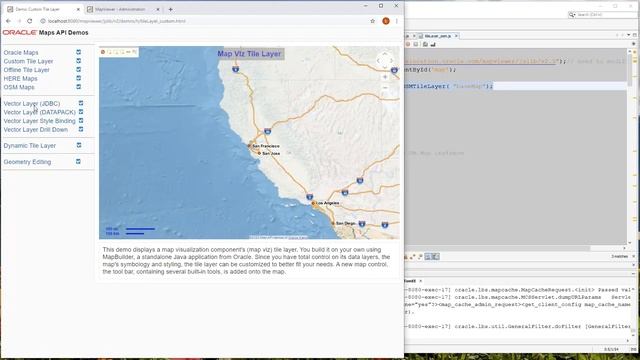
Task: Open a new browser tab
Action: click(171, 9)
